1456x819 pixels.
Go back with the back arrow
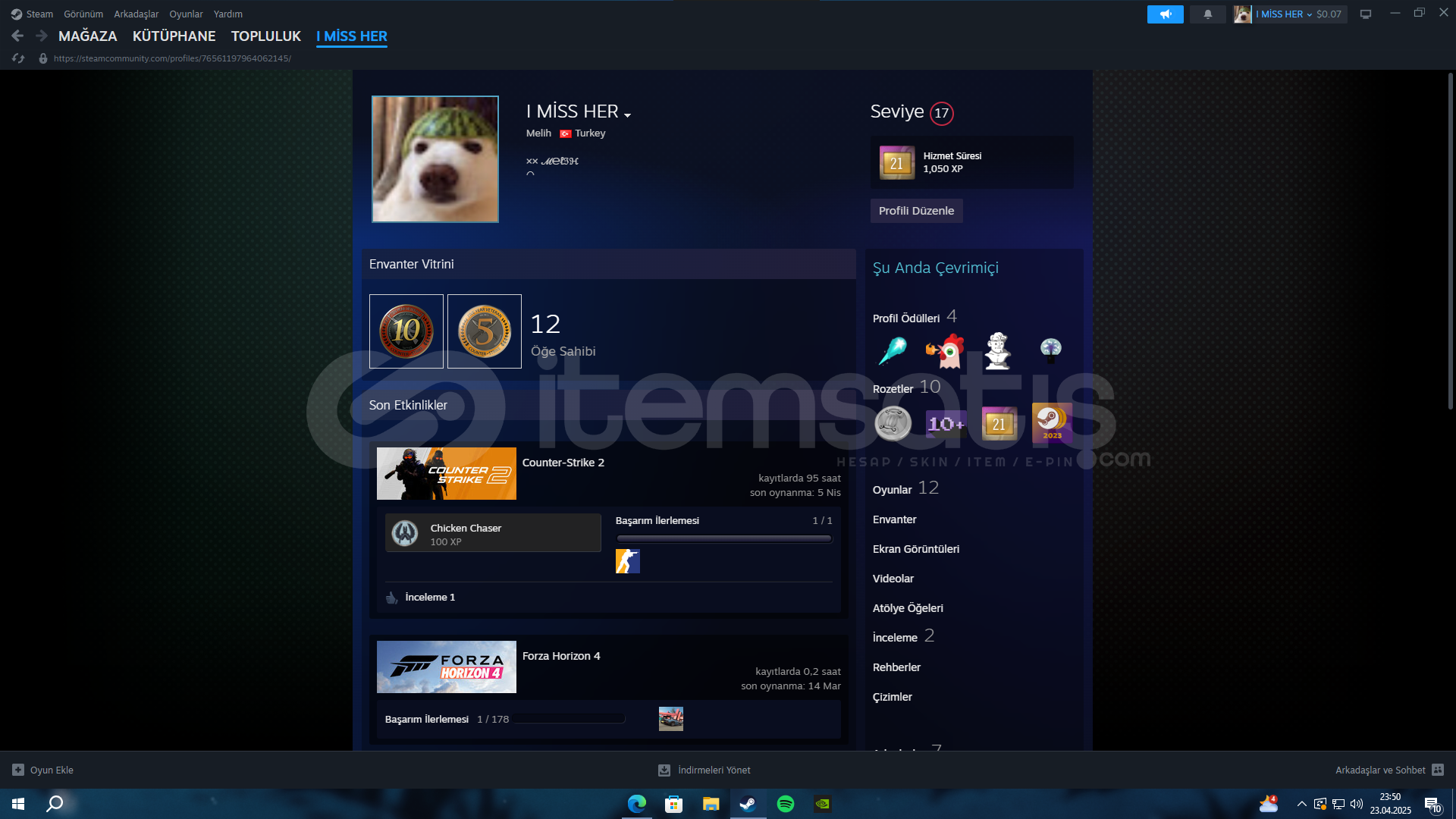tap(17, 36)
